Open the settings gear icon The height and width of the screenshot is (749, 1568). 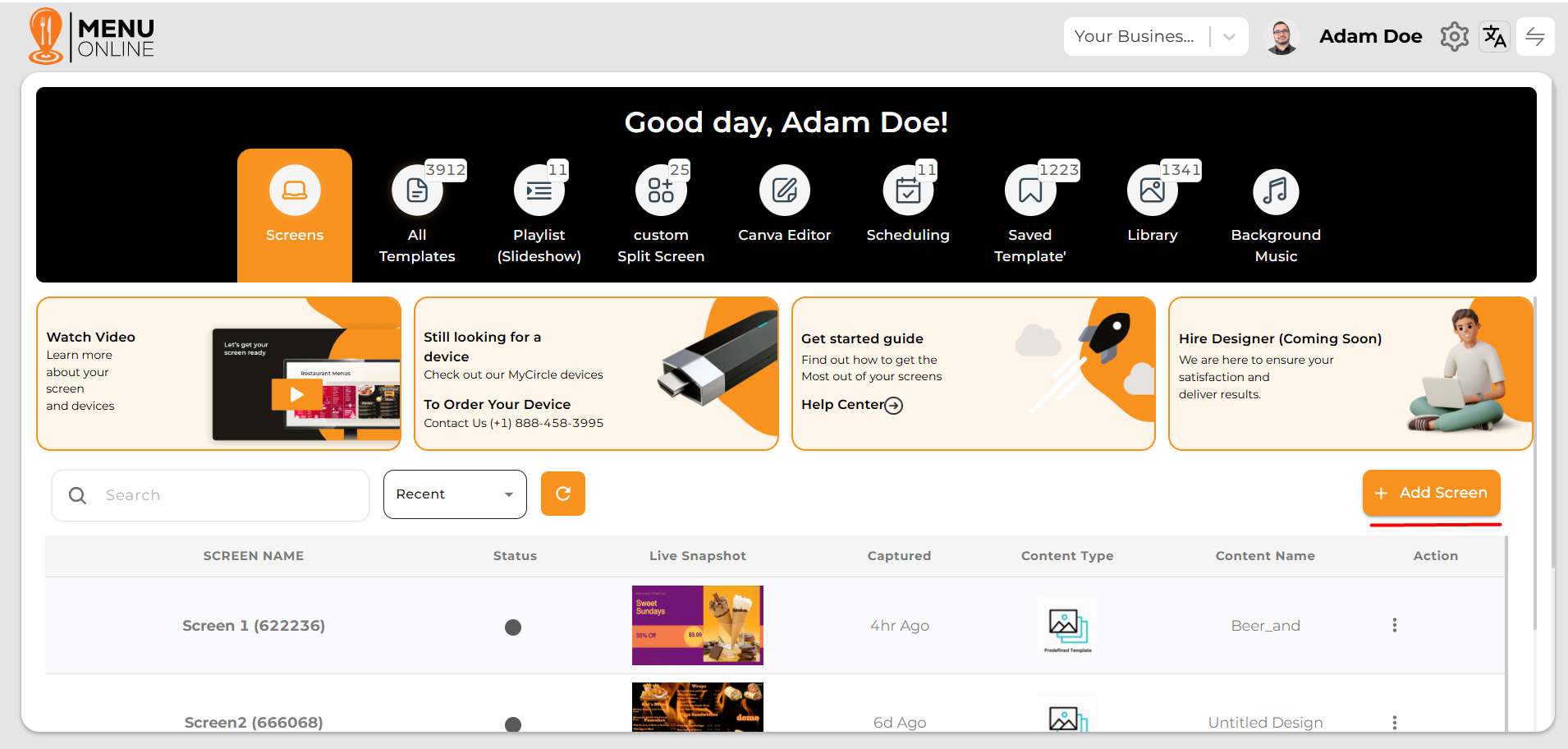point(1454,37)
